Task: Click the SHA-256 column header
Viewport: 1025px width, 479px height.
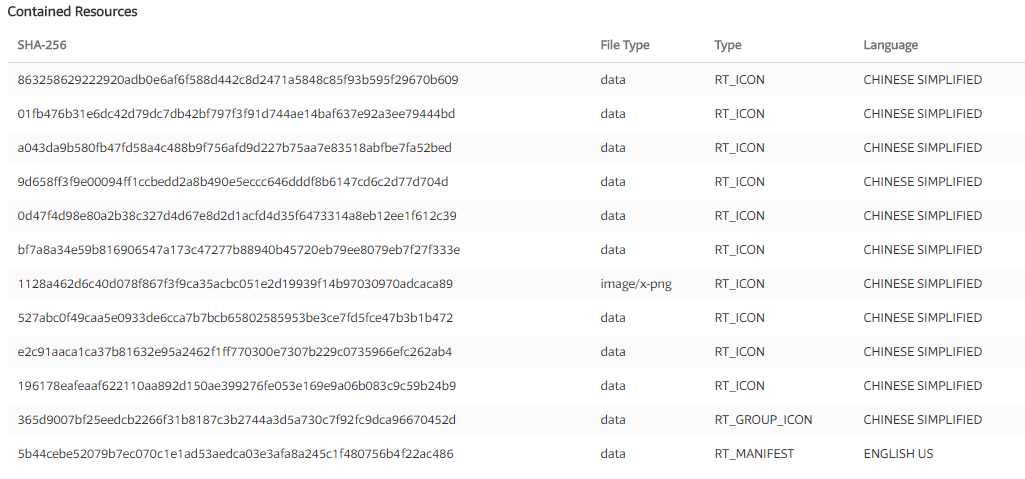Action: pyautogui.click(x=42, y=45)
